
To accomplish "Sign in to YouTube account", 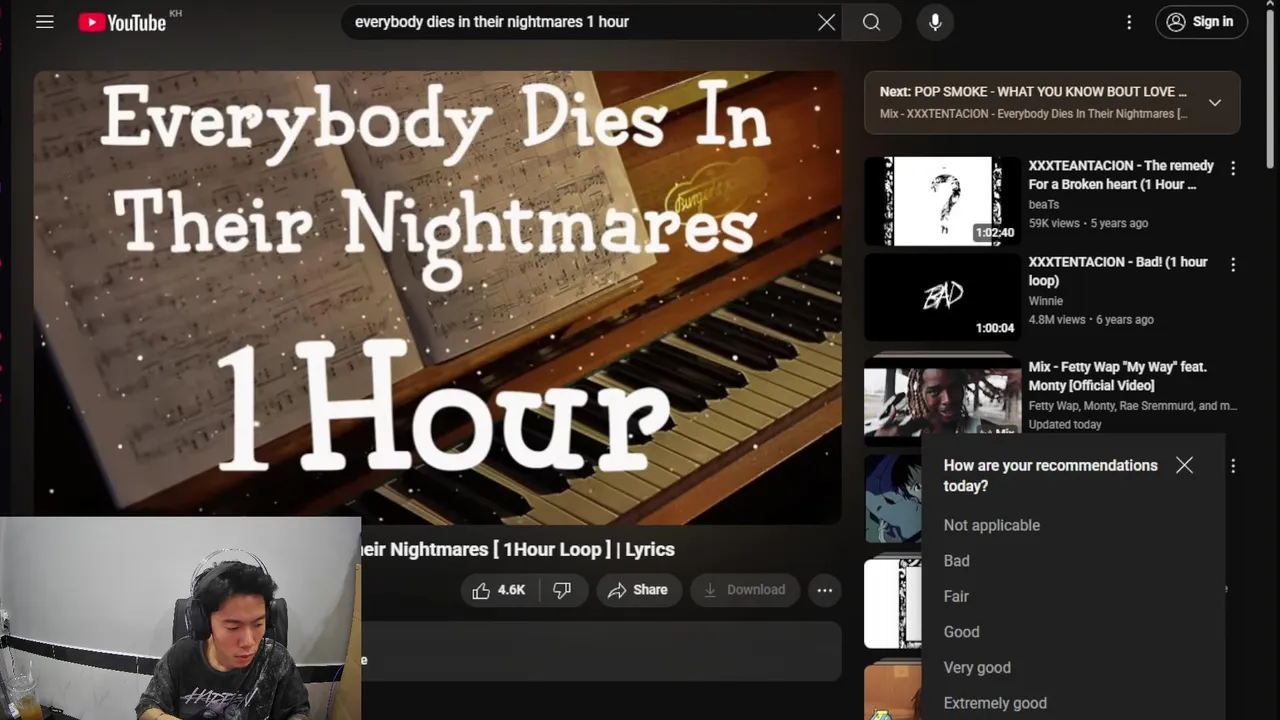I will click(1201, 22).
